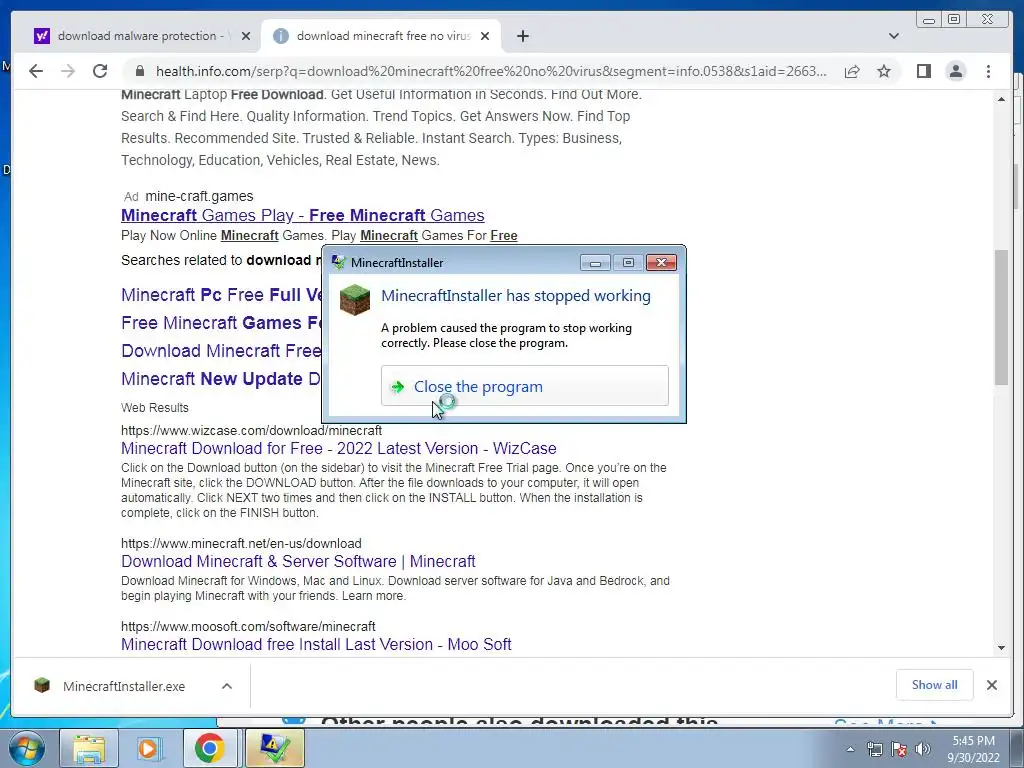Viewport: 1024px width, 768px height.
Task: Open the Chrome profile menu
Action: coord(955,71)
